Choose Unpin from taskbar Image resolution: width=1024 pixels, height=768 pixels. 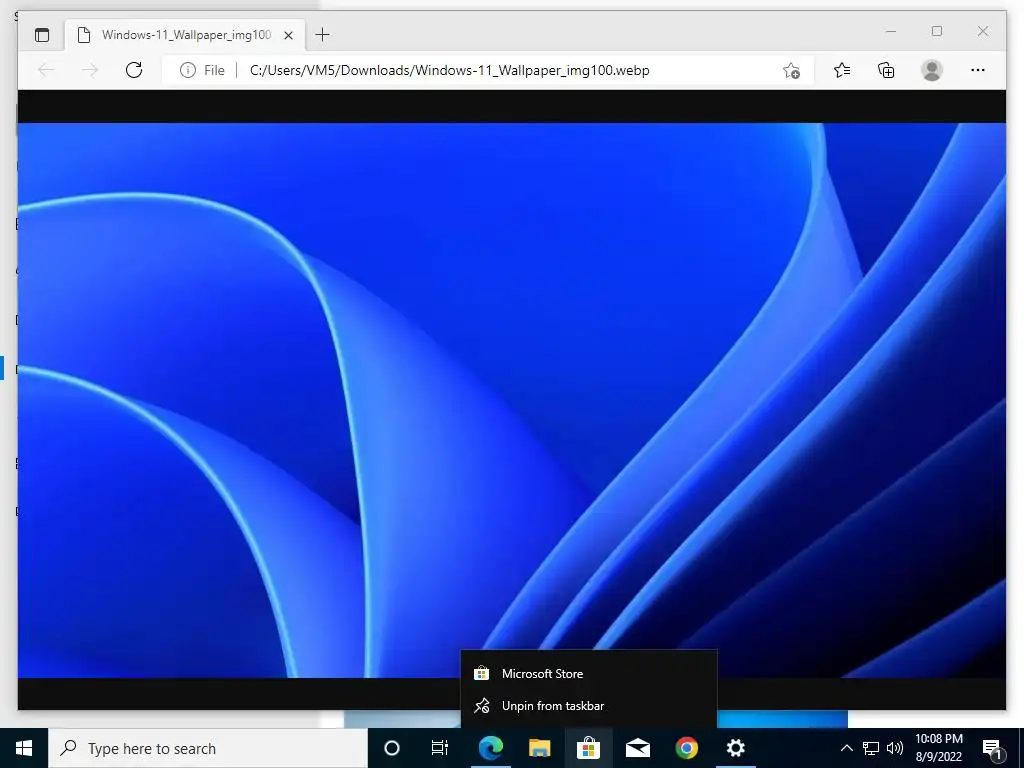[x=589, y=706]
